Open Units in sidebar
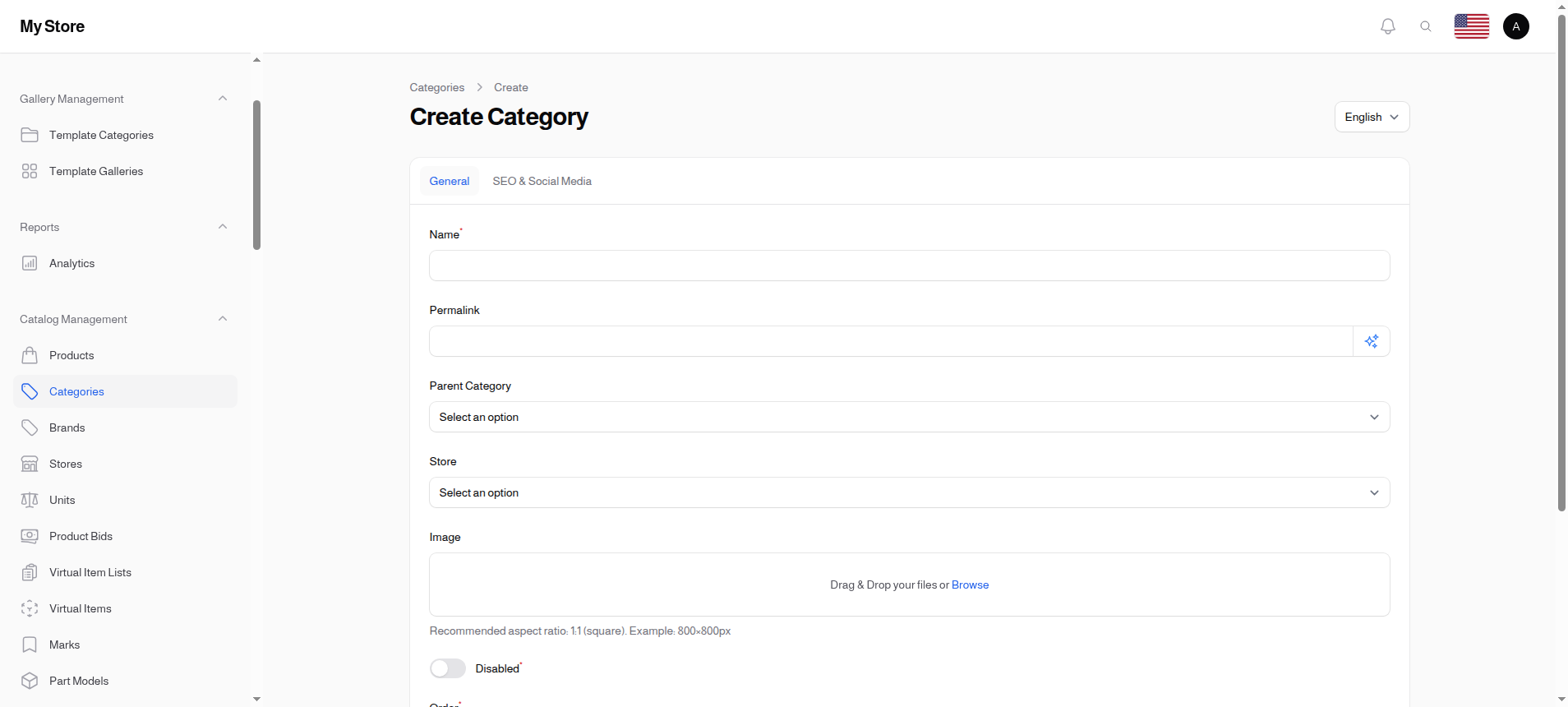 pos(125,500)
